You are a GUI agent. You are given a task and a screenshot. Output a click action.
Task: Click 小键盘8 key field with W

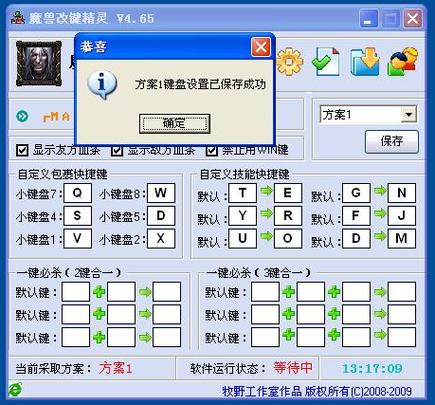(161, 193)
